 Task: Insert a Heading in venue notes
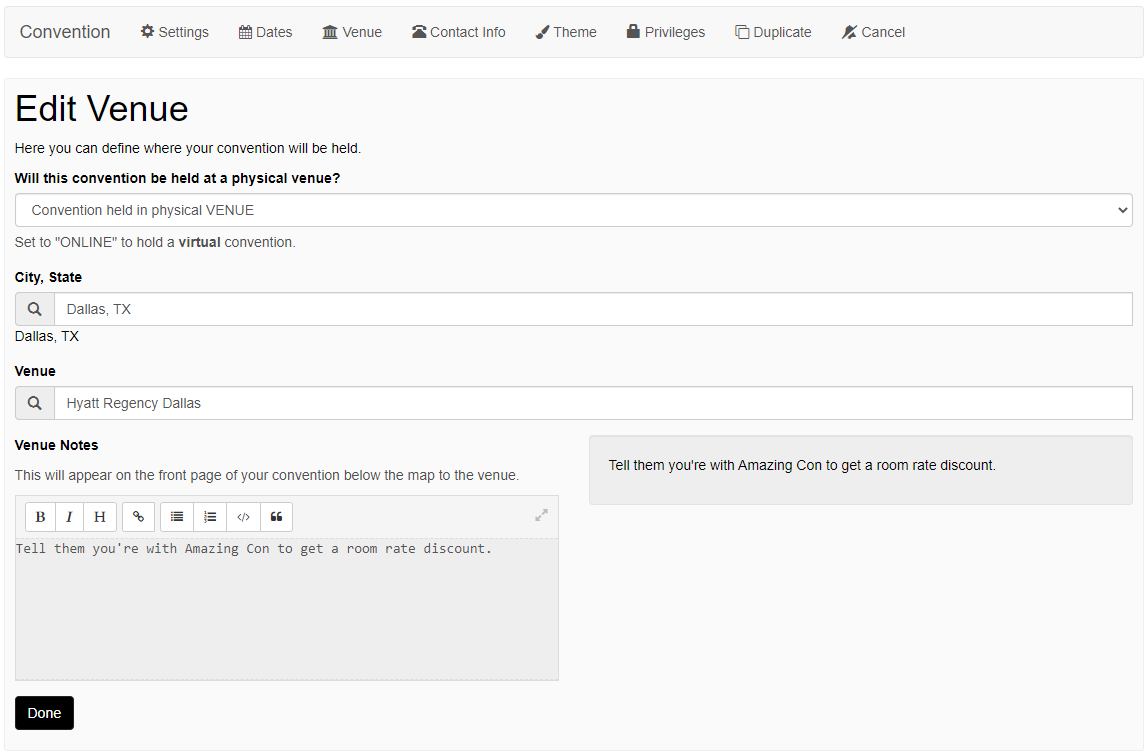[100, 517]
